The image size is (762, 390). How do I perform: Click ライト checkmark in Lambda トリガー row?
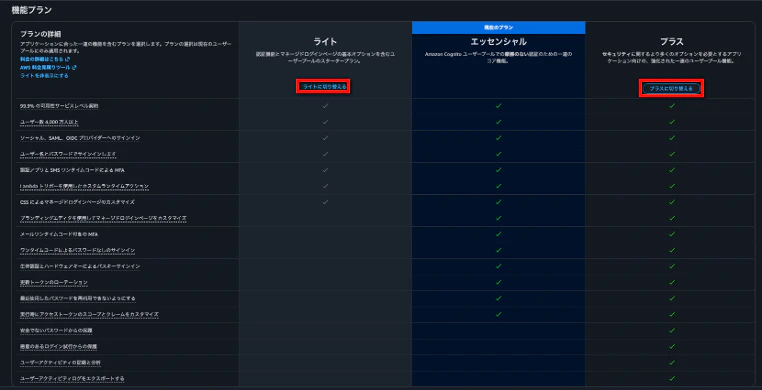coord(326,186)
